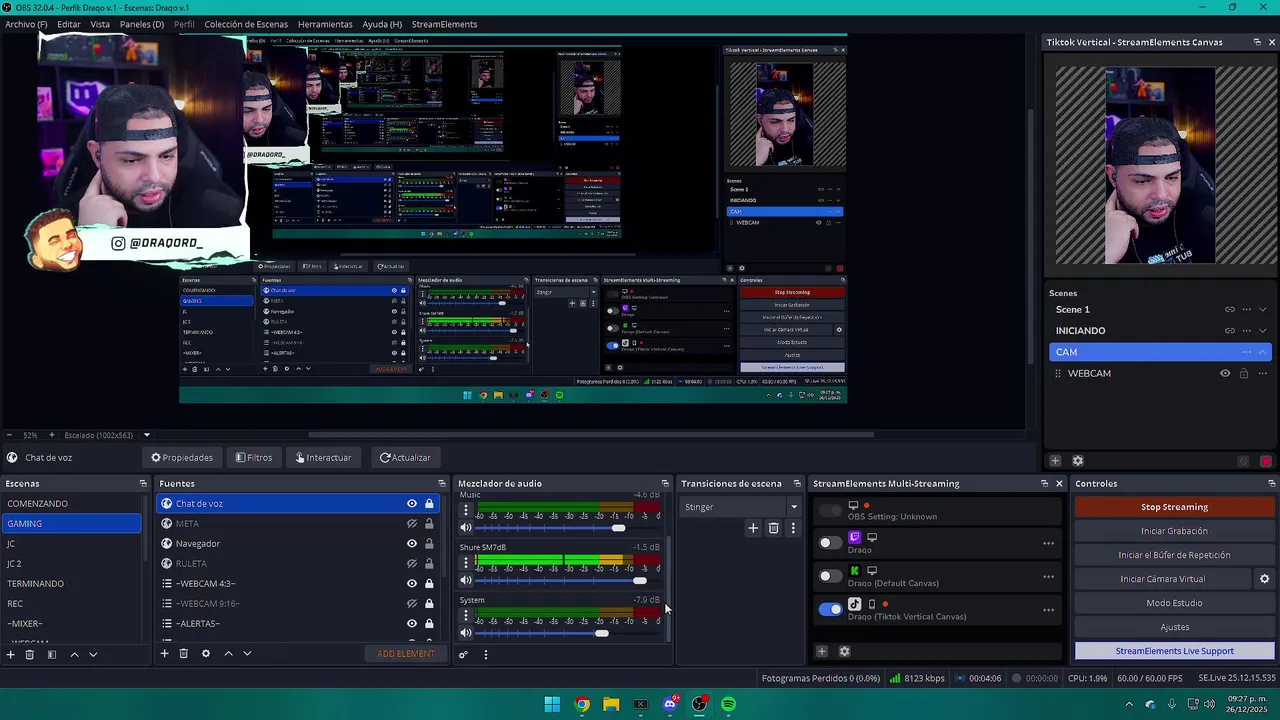The height and width of the screenshot is (720, 1280).
Task: Toggle visibility of Chat de voz source
Action: (411, 503)
